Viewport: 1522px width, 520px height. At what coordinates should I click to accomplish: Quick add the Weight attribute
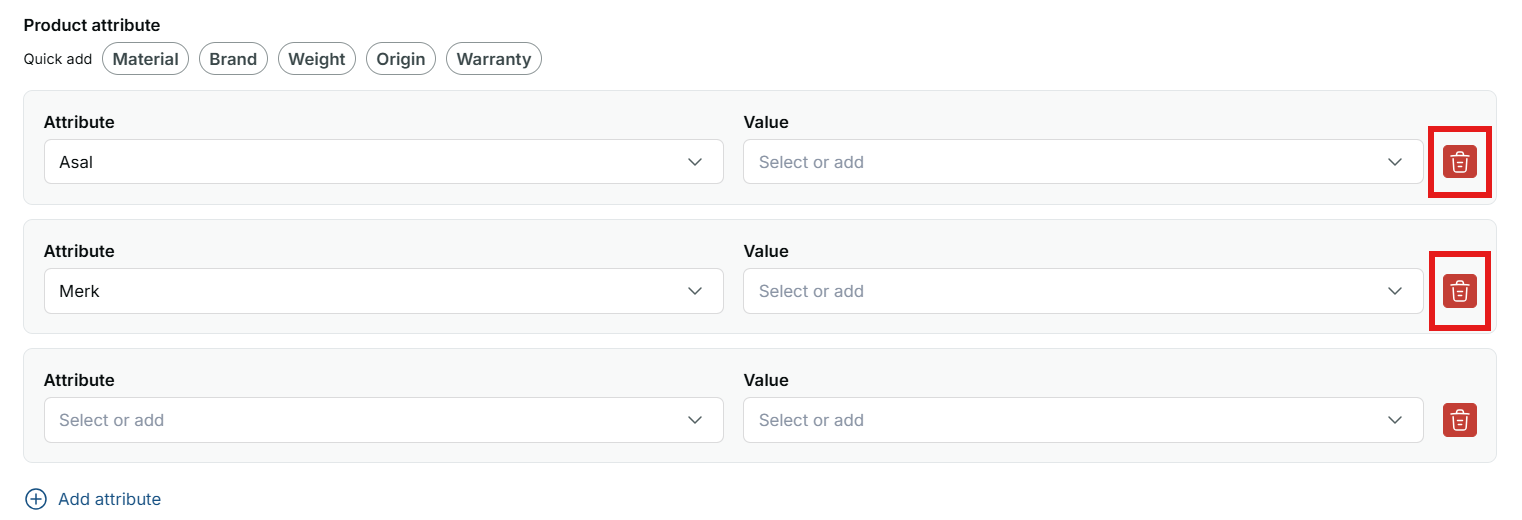pos(317,59)
